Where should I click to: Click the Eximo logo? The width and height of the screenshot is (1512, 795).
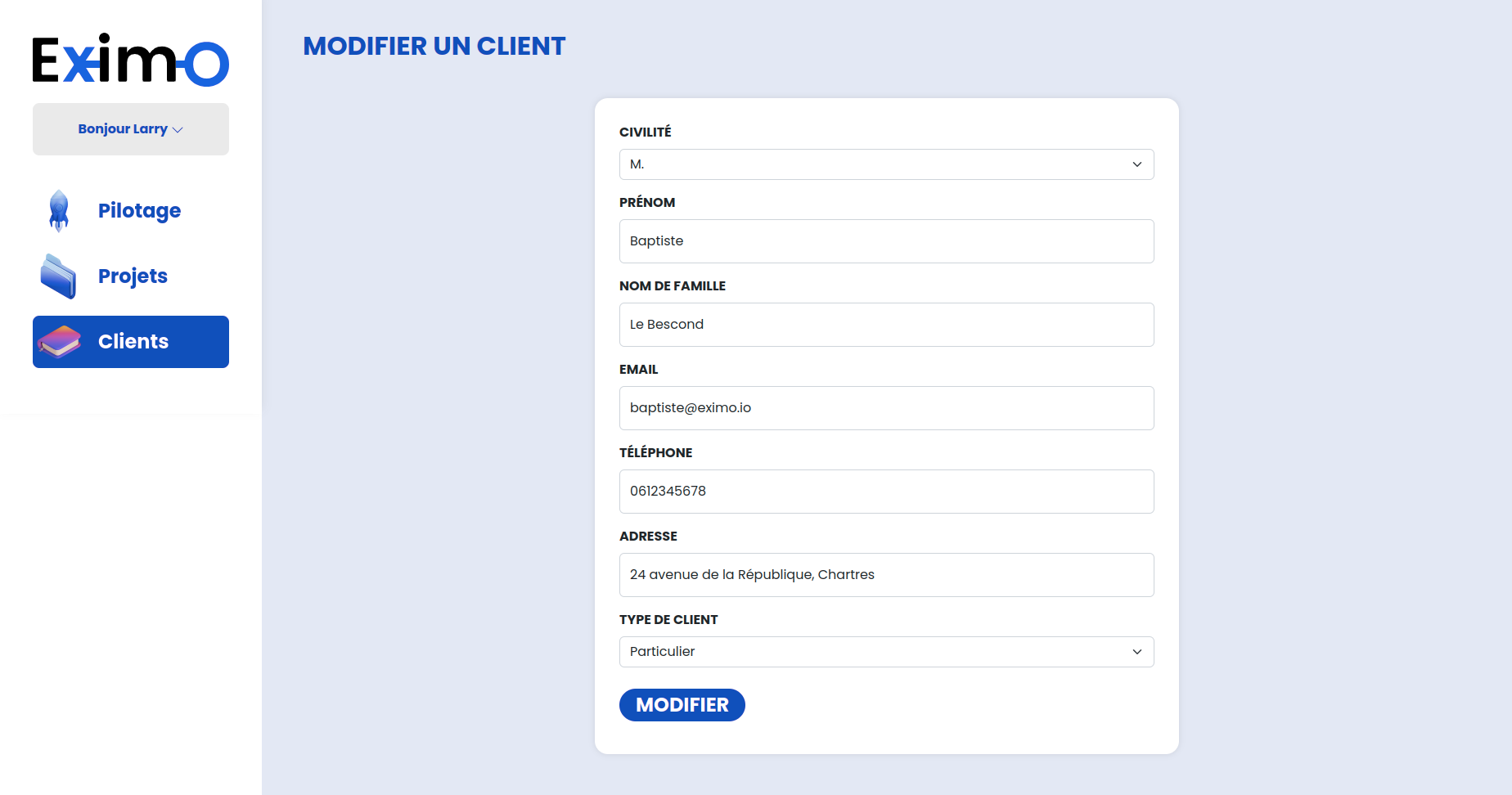click(x=131, y=60)
